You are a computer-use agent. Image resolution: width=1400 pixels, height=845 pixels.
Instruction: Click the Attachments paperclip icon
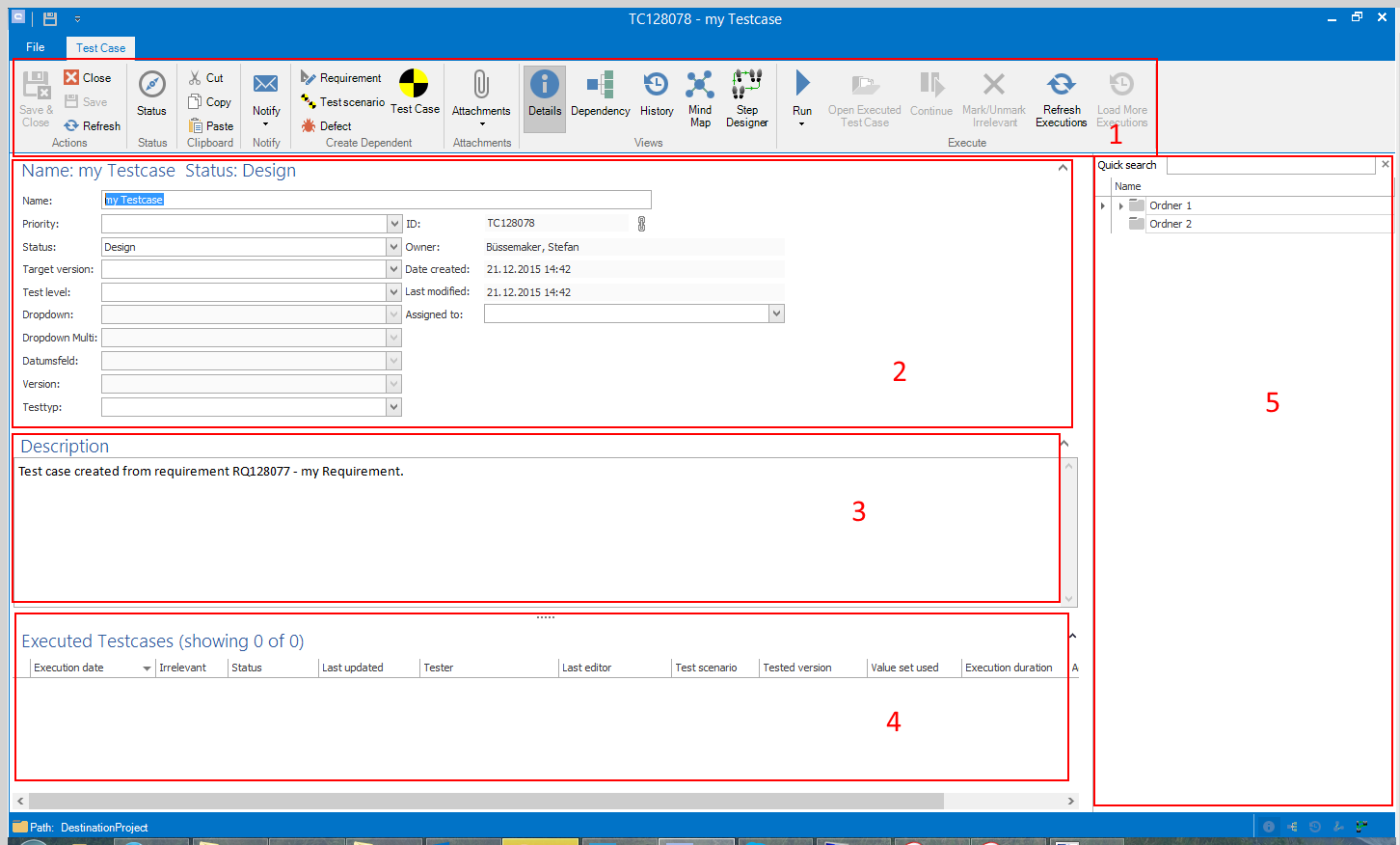[481, 86]
